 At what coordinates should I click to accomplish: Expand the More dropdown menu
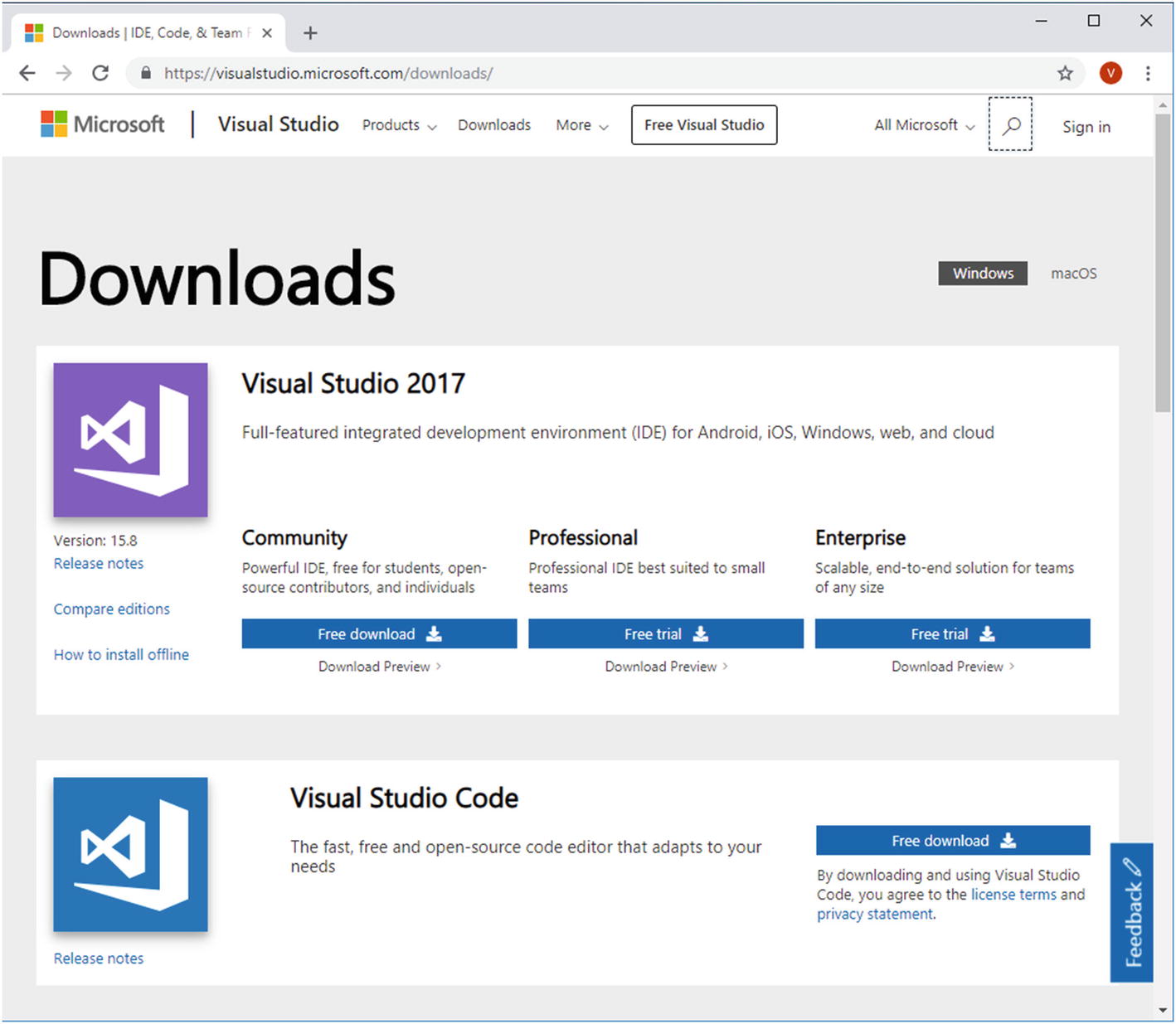[x=582, y=125]
